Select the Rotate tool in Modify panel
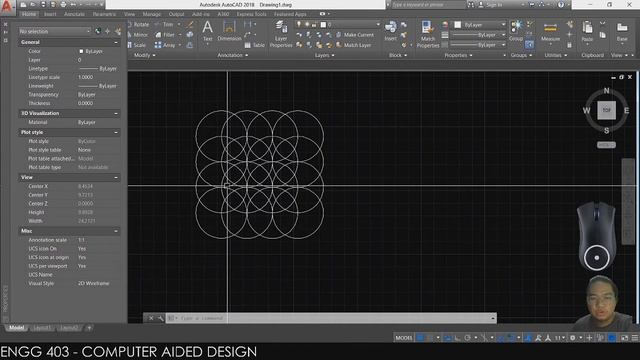640x360 pixels. 138,24
